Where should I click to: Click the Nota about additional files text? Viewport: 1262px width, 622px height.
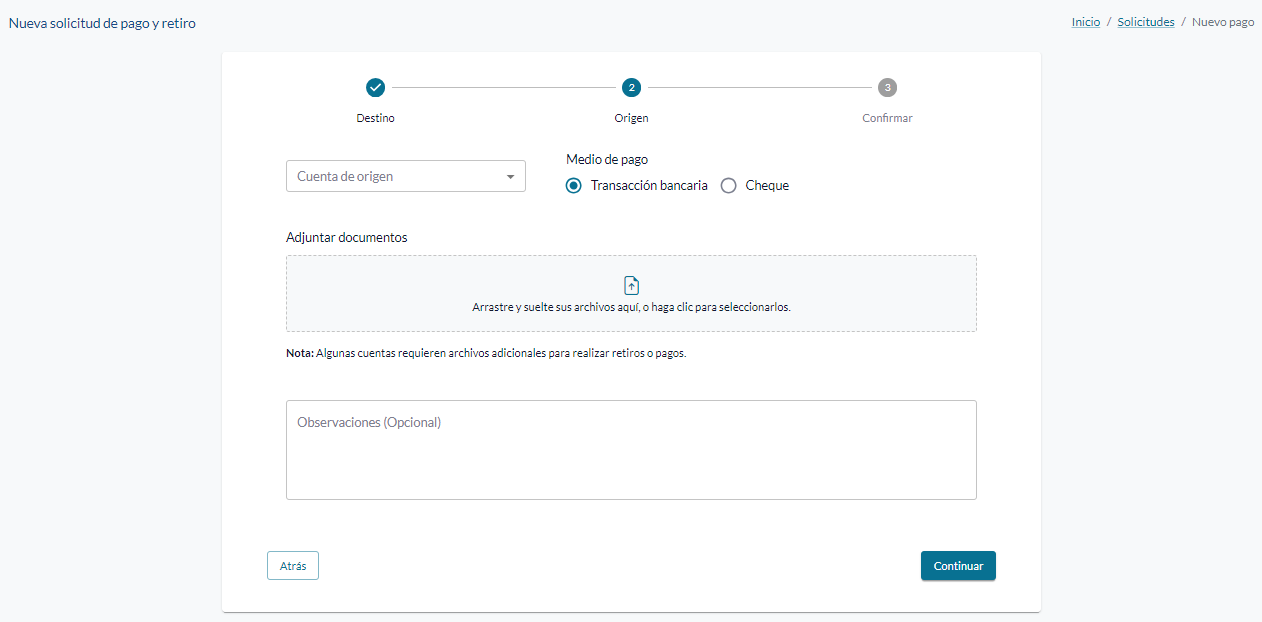click(x=486, y=353)
